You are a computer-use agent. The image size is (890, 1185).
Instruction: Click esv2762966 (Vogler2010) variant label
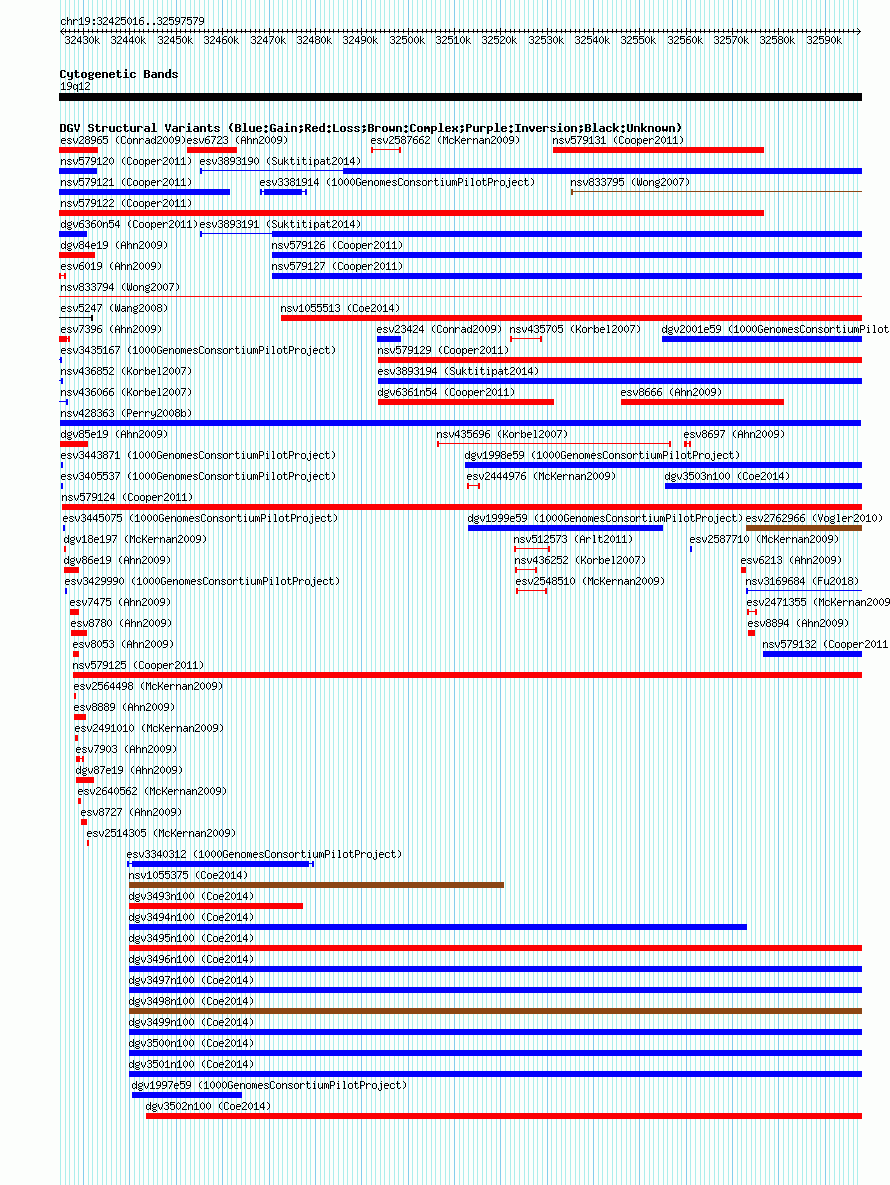(x=814, y=518)
